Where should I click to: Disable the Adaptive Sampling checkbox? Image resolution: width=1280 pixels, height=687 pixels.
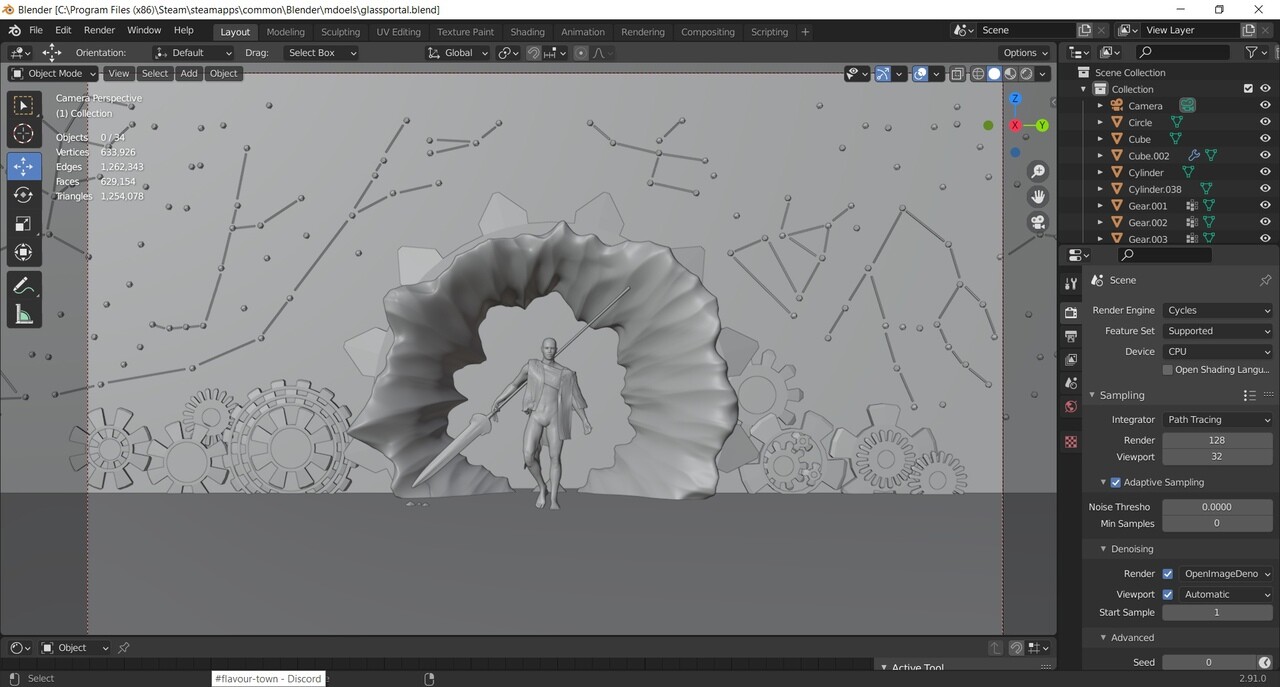[x=1116, y=482]
